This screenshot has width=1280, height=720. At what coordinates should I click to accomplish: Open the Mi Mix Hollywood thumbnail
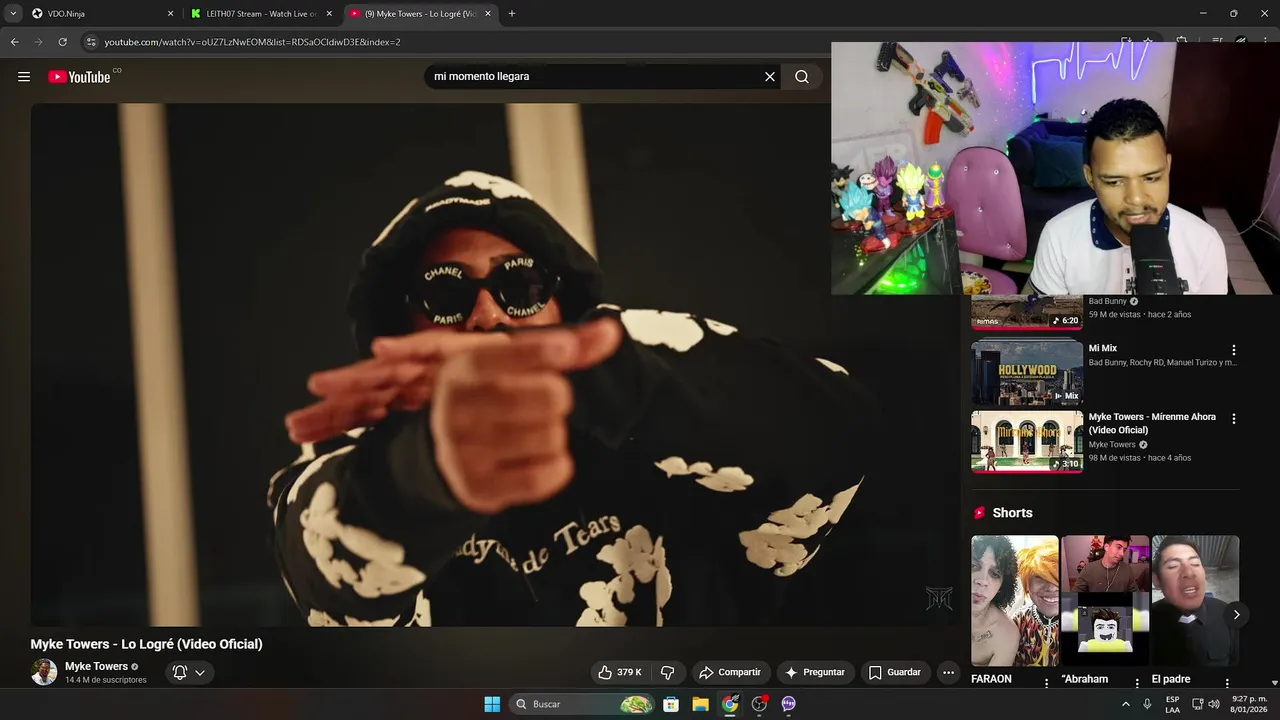point(1027,372)
